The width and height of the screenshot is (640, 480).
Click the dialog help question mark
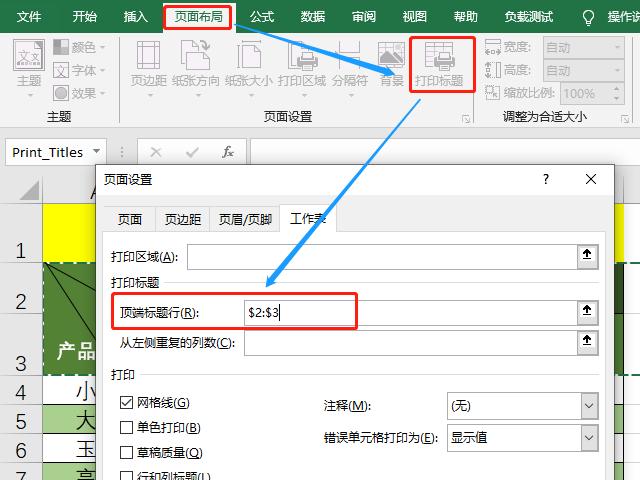click(x=546, y=179)
